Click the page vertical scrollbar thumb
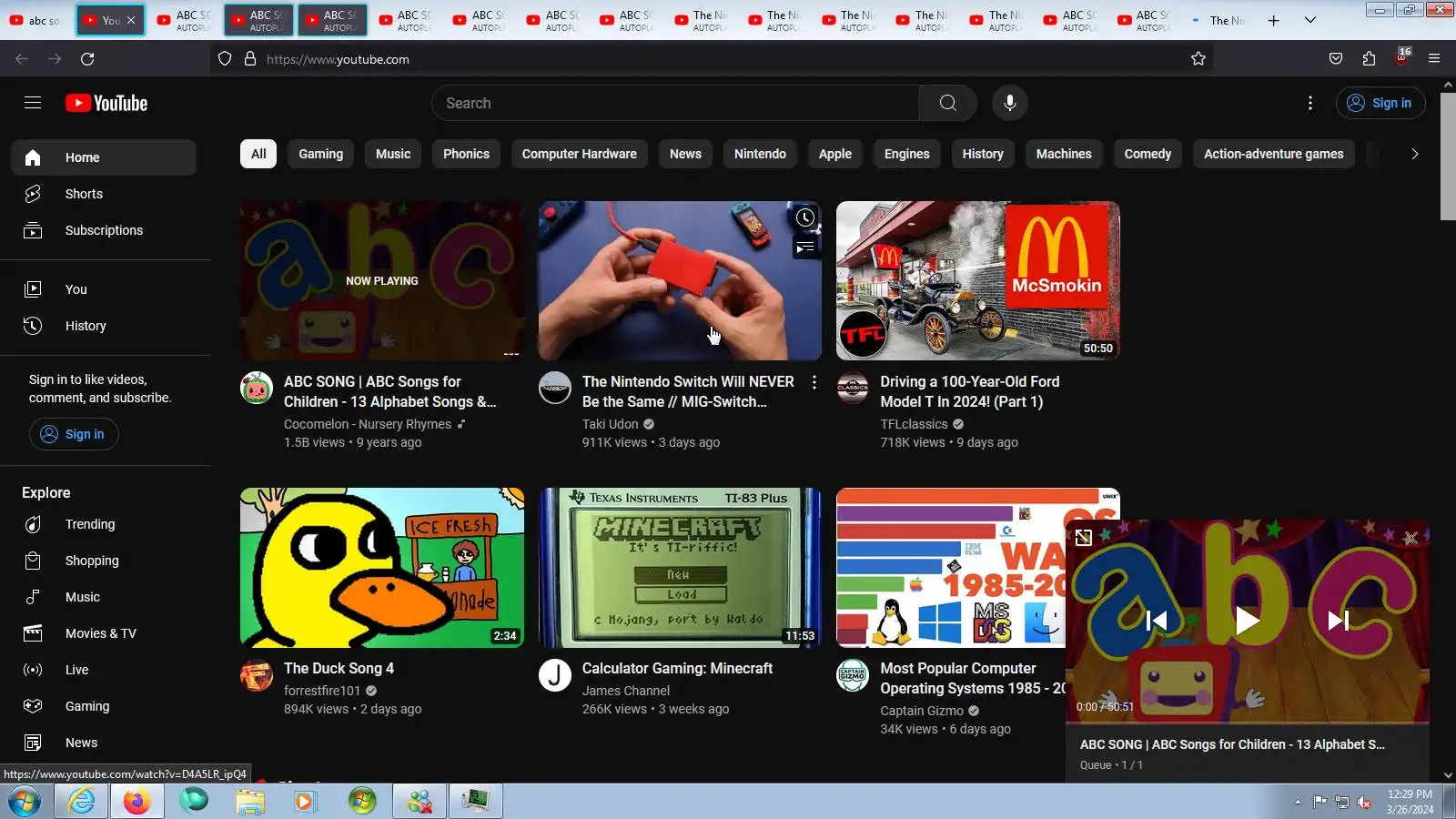Image resolution: width=1456 pixels, height=819 pixels. coord(1448,157)
